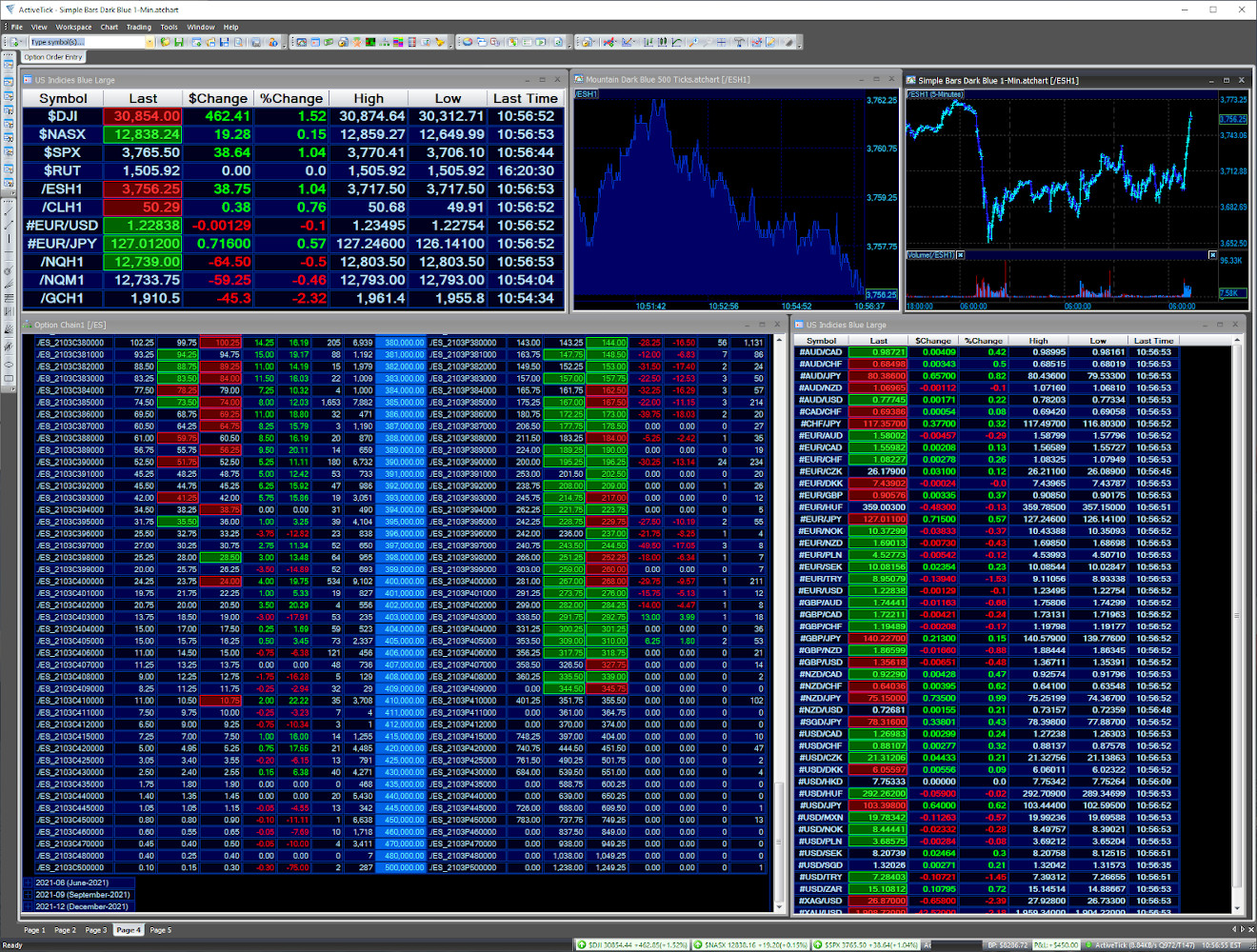Screen dimensions: 1257x952
Task: Click the /ESH1 symbol row
Action: [294, 188]
